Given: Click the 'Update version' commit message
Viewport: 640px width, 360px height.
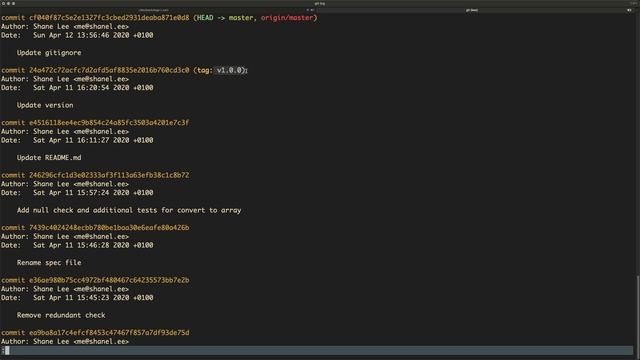Looking at the screenshot, I should pos(45,105).
